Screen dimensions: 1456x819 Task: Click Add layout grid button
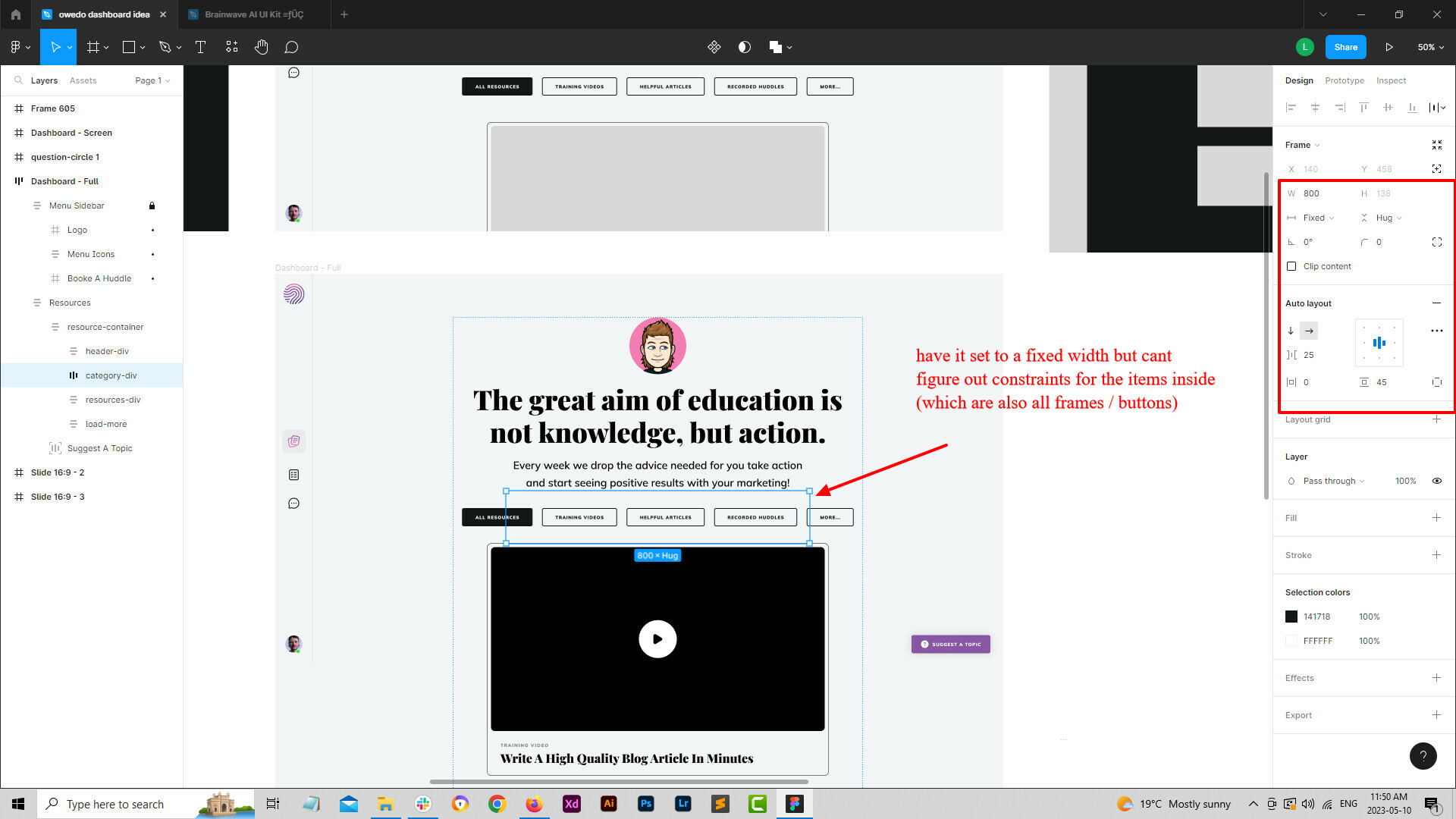tap(1438, 419)
